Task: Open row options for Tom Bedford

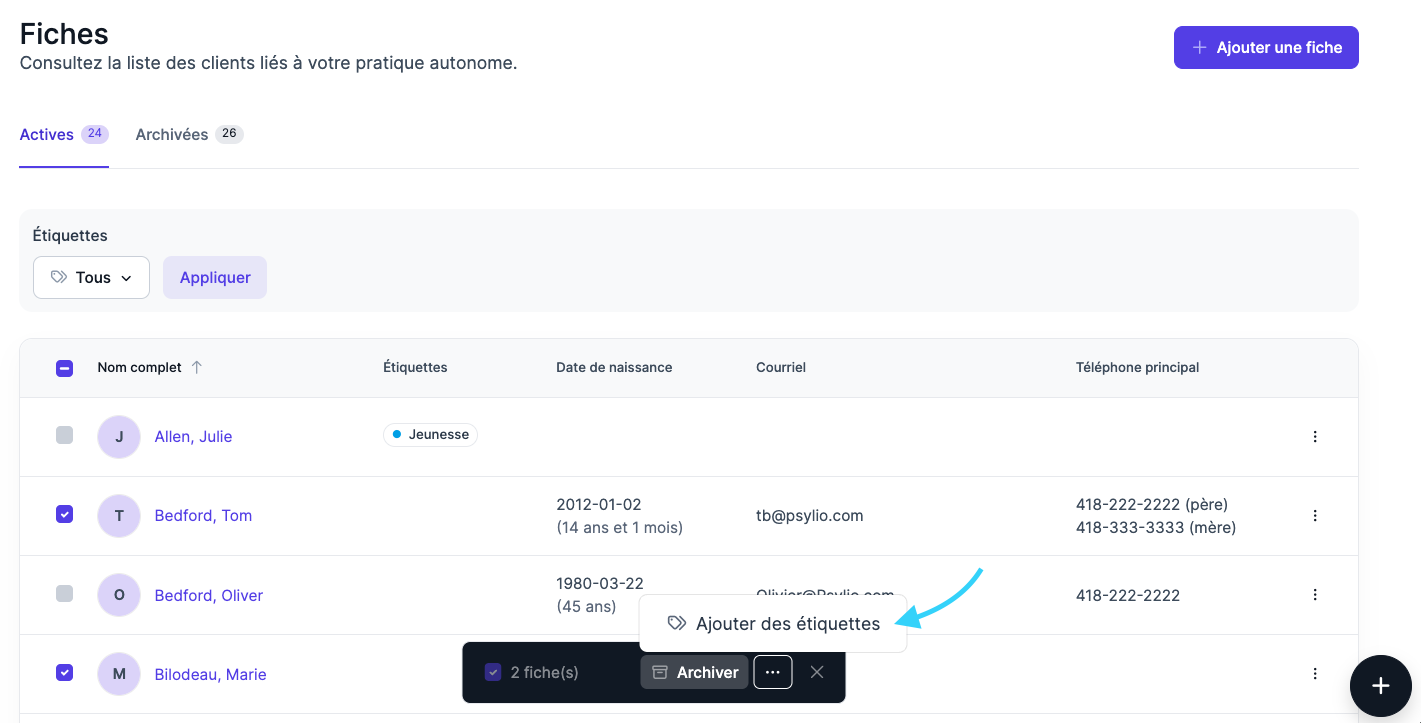Action: click(x=1315, y=516)
